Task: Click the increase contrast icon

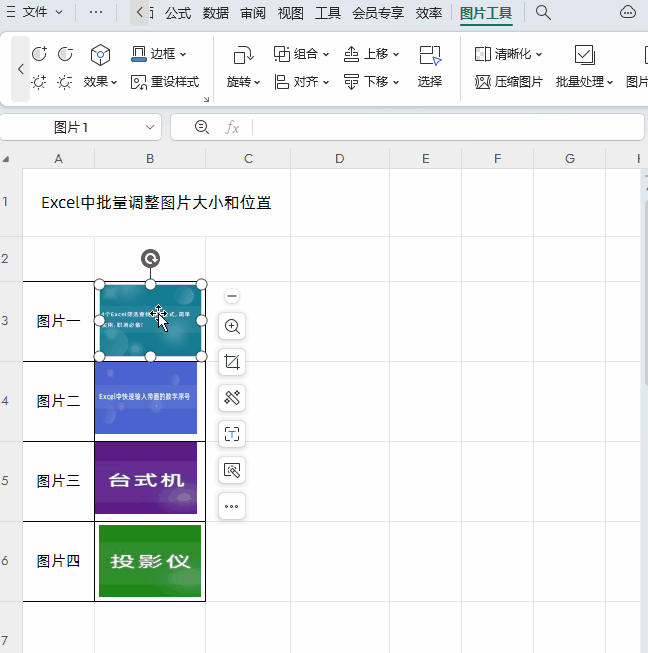Action: tap(40, 54)
